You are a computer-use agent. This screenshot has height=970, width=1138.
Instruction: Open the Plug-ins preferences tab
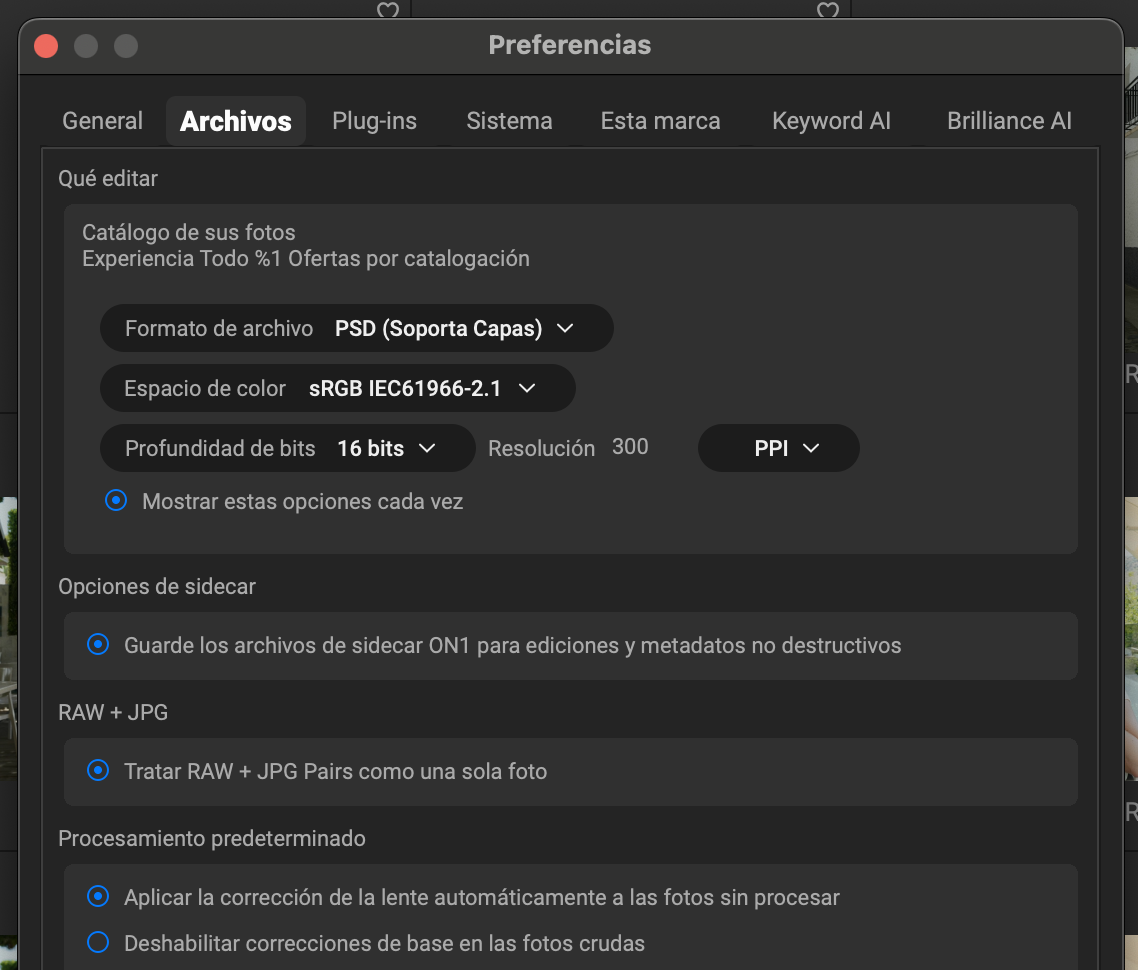(x=374, y=121)
